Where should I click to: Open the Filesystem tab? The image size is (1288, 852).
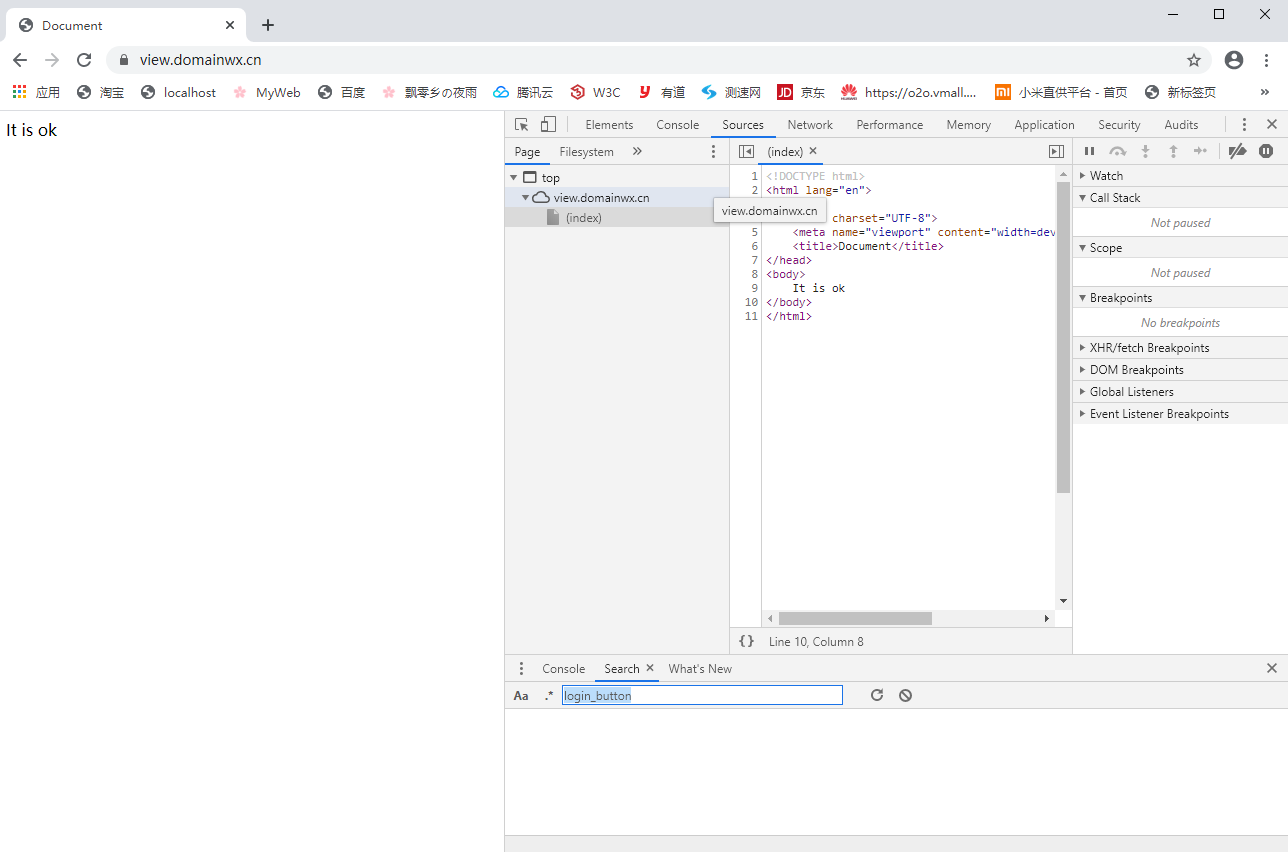[x=586, y=152]
